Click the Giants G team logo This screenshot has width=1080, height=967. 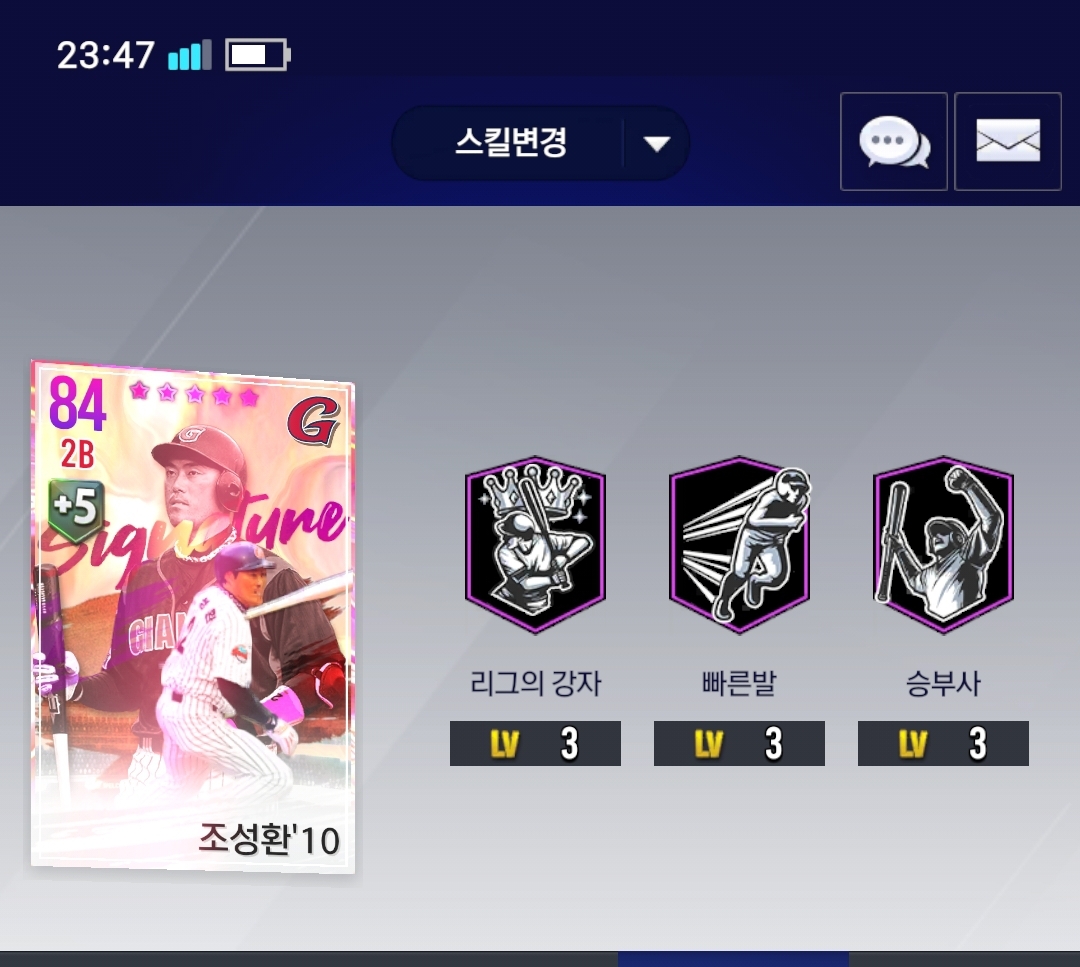point(313,422)
